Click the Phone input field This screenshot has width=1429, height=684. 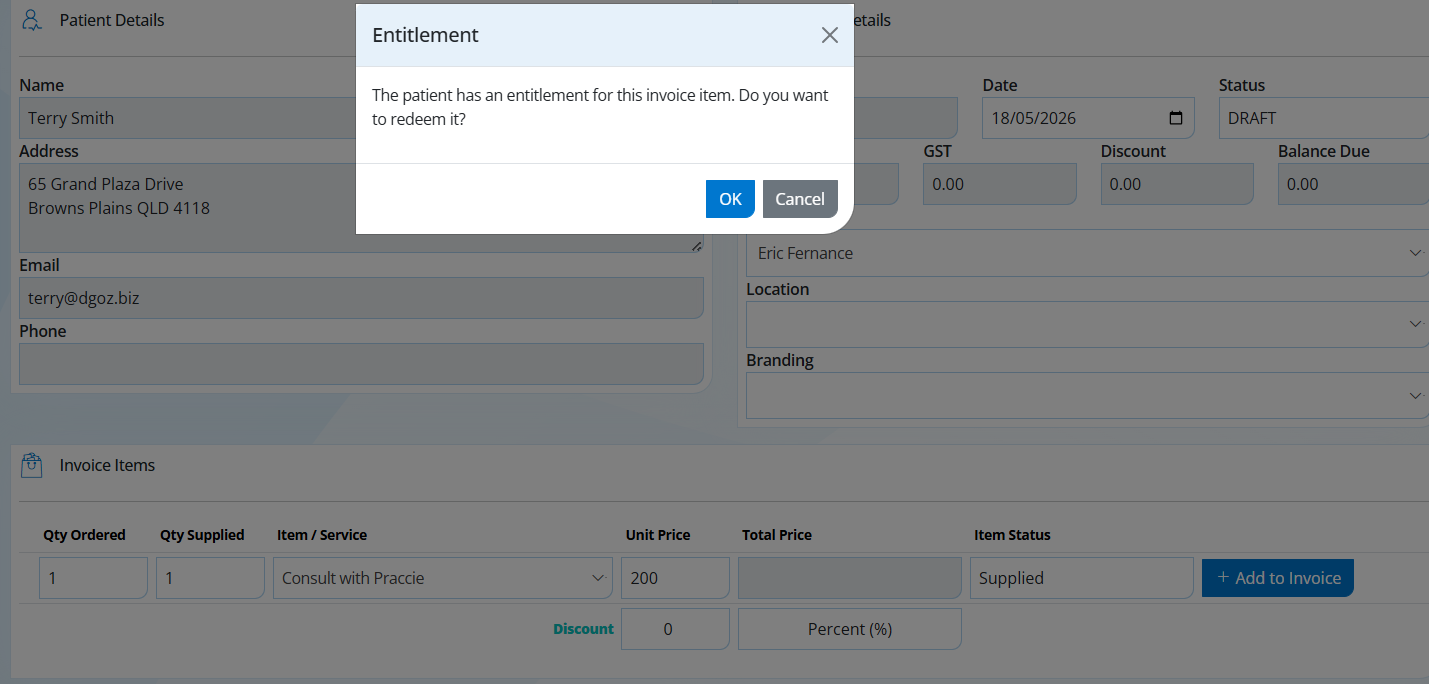coord(361,364)
